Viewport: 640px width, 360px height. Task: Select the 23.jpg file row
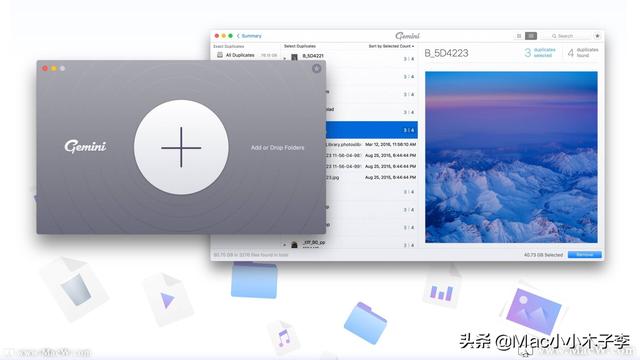coord(371,178)
